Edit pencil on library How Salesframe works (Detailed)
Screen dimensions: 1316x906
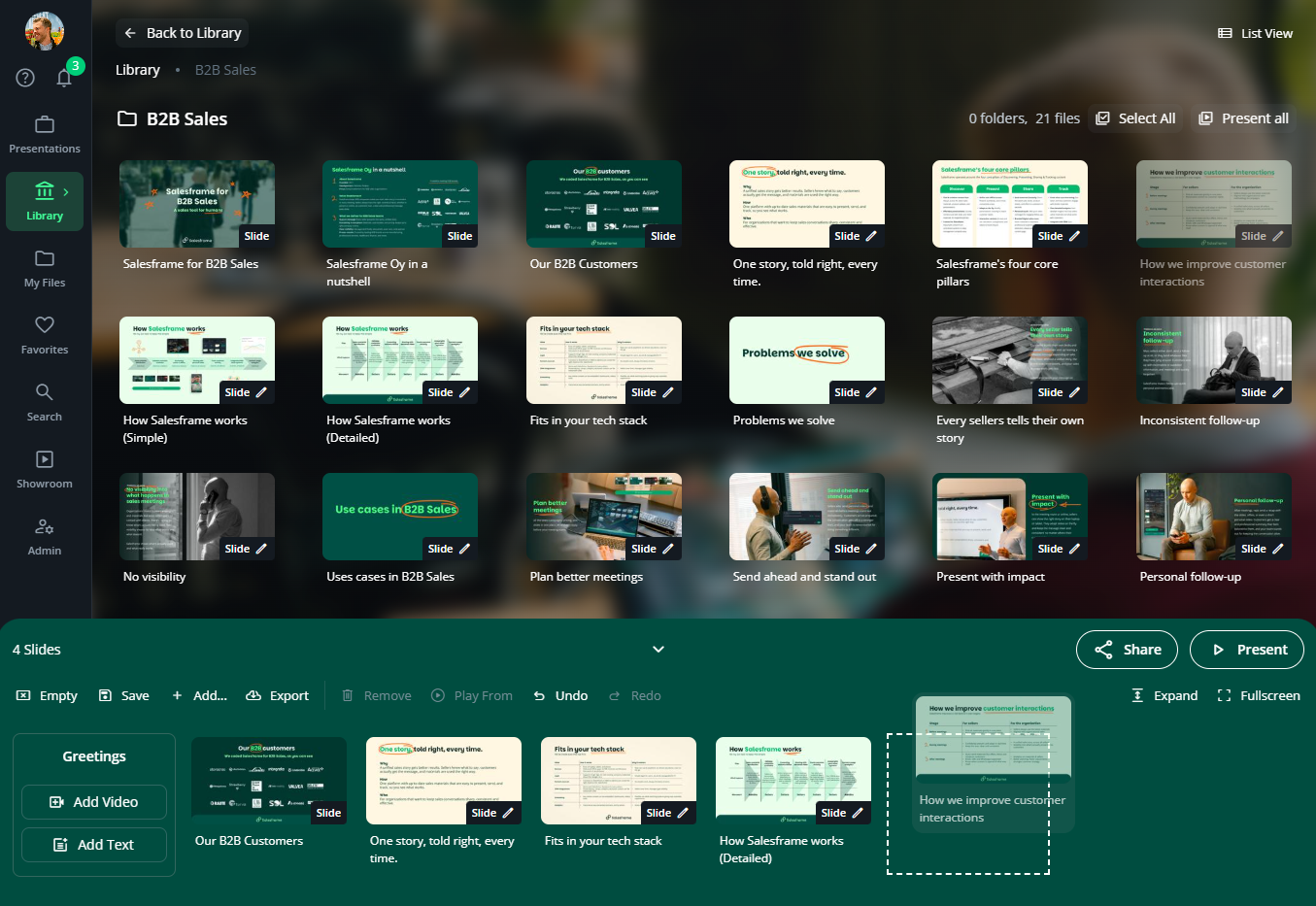tap(464, 392)
